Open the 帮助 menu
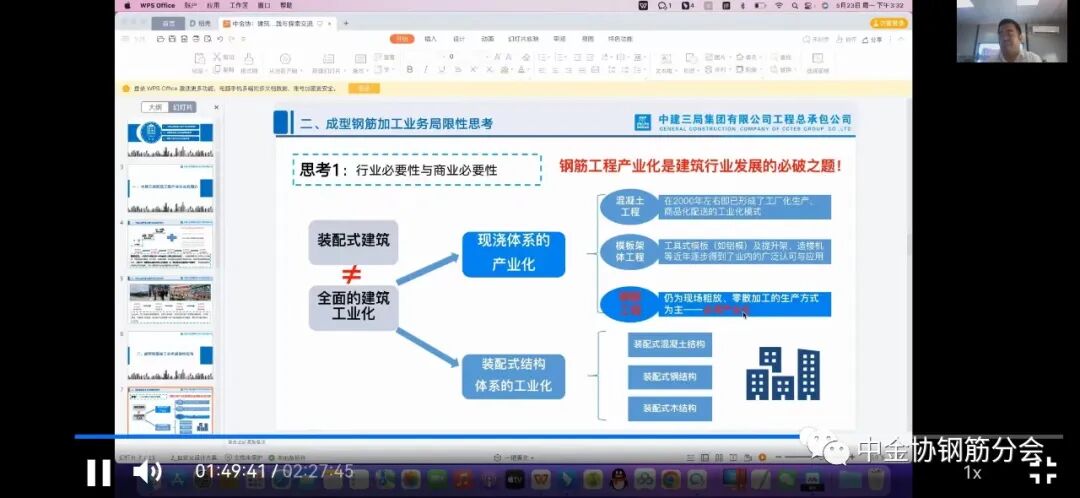1080x498 pixels. click(x=286, y=5)
